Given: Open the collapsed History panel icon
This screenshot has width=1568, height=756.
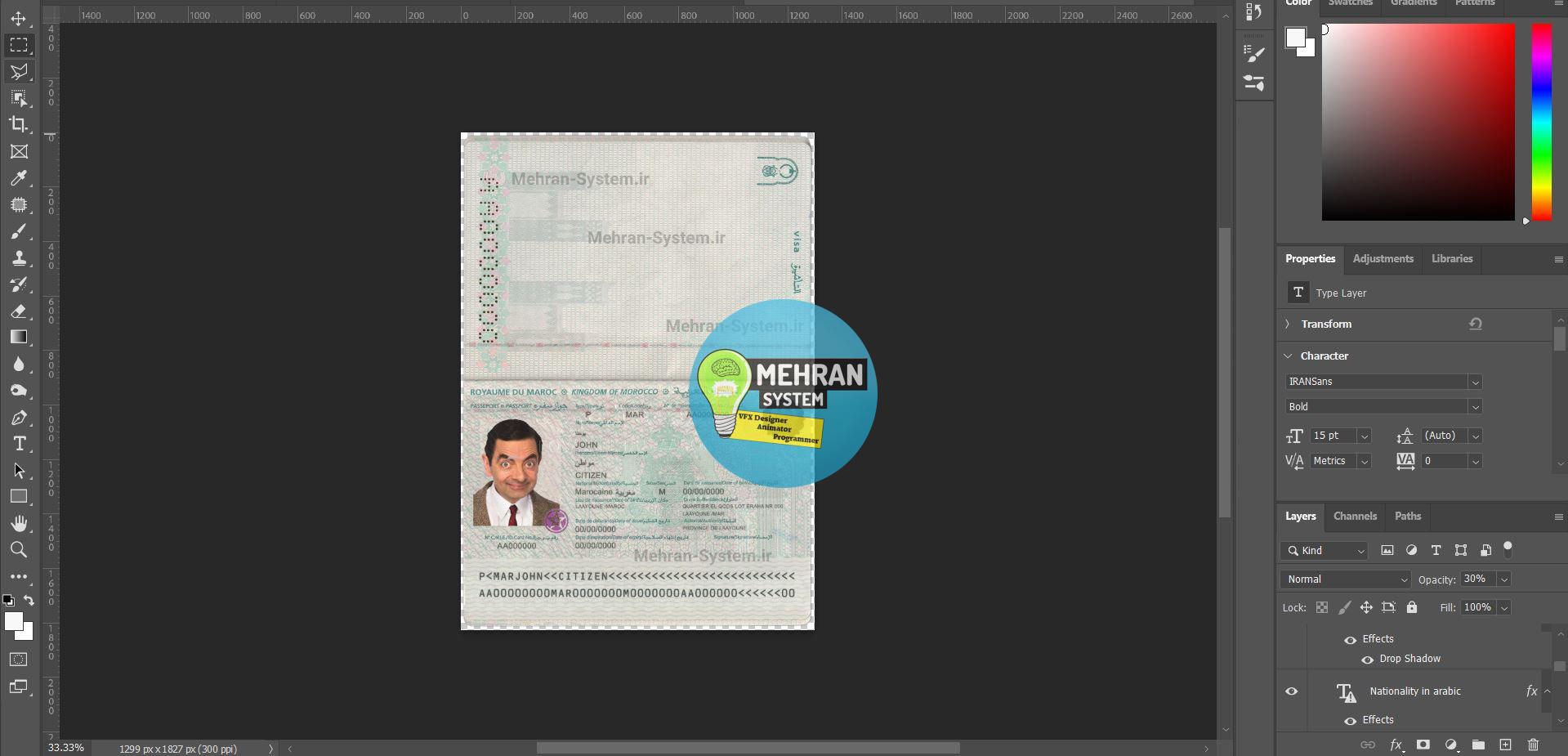Looking at the screenshot, I should coord(1253,11).
